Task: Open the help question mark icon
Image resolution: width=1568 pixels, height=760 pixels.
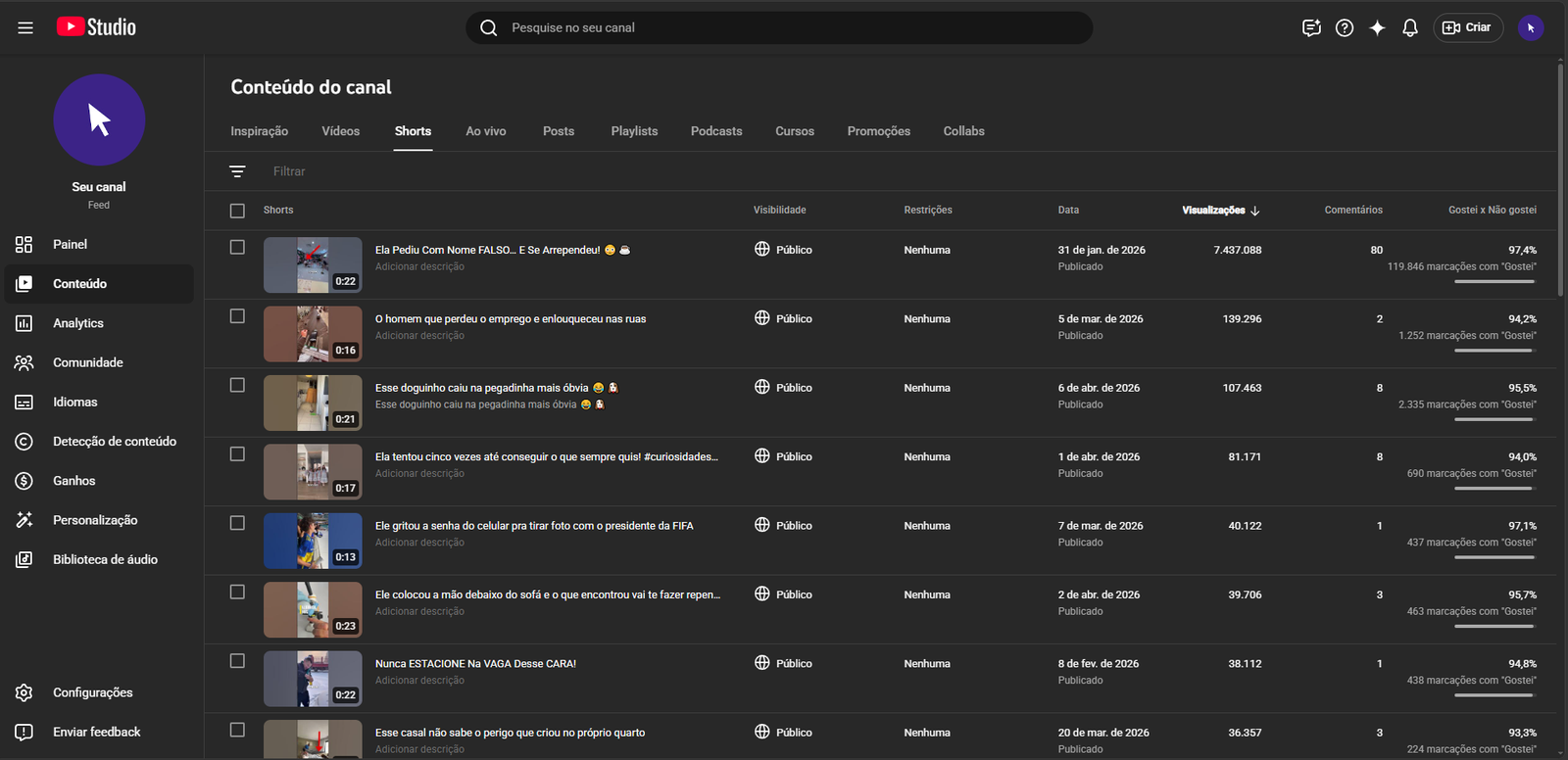Action: click(x=1345, y=27)
